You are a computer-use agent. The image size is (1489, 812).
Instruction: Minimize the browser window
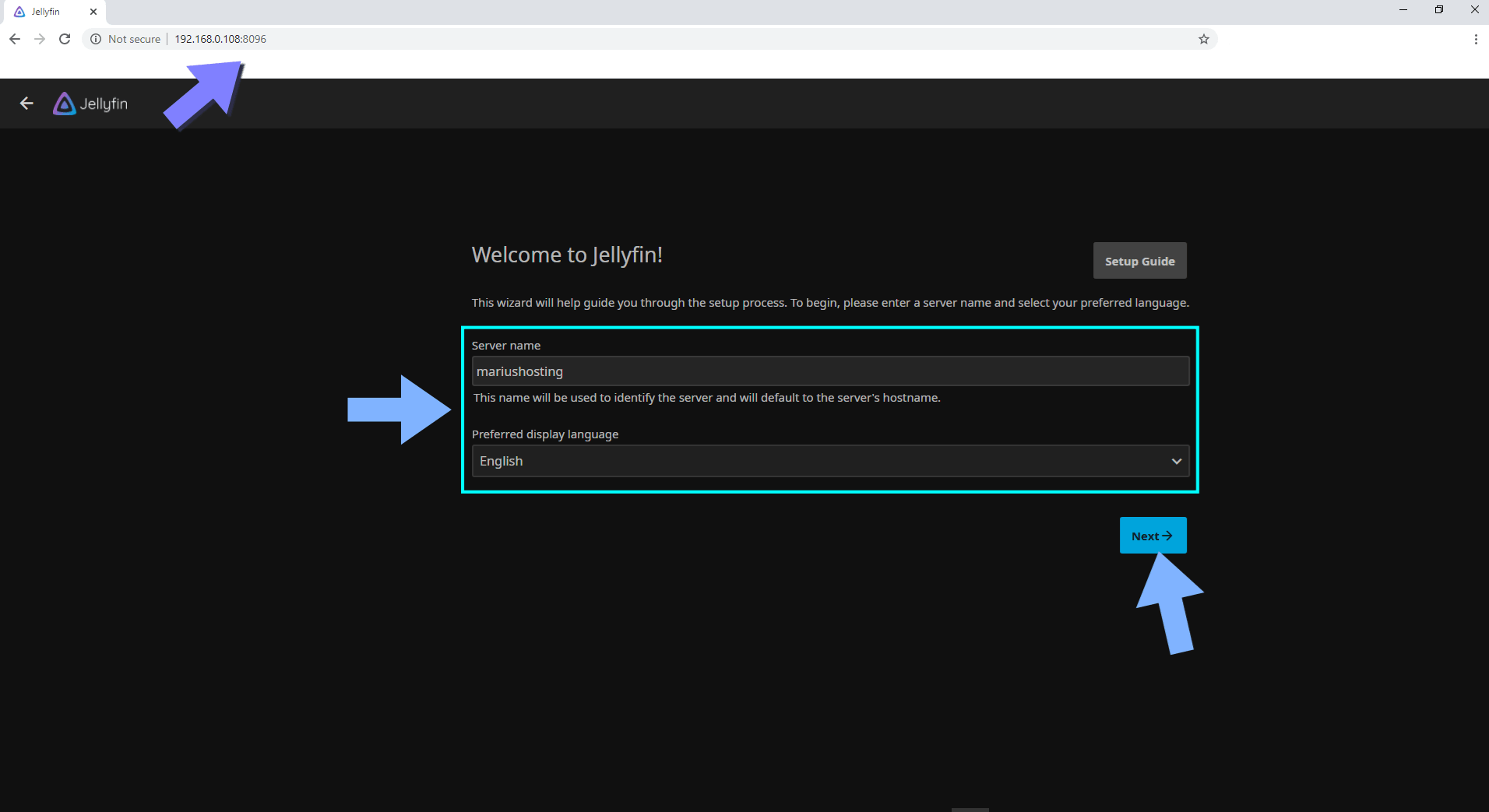pyautogui.click(x=1403, y=10)
